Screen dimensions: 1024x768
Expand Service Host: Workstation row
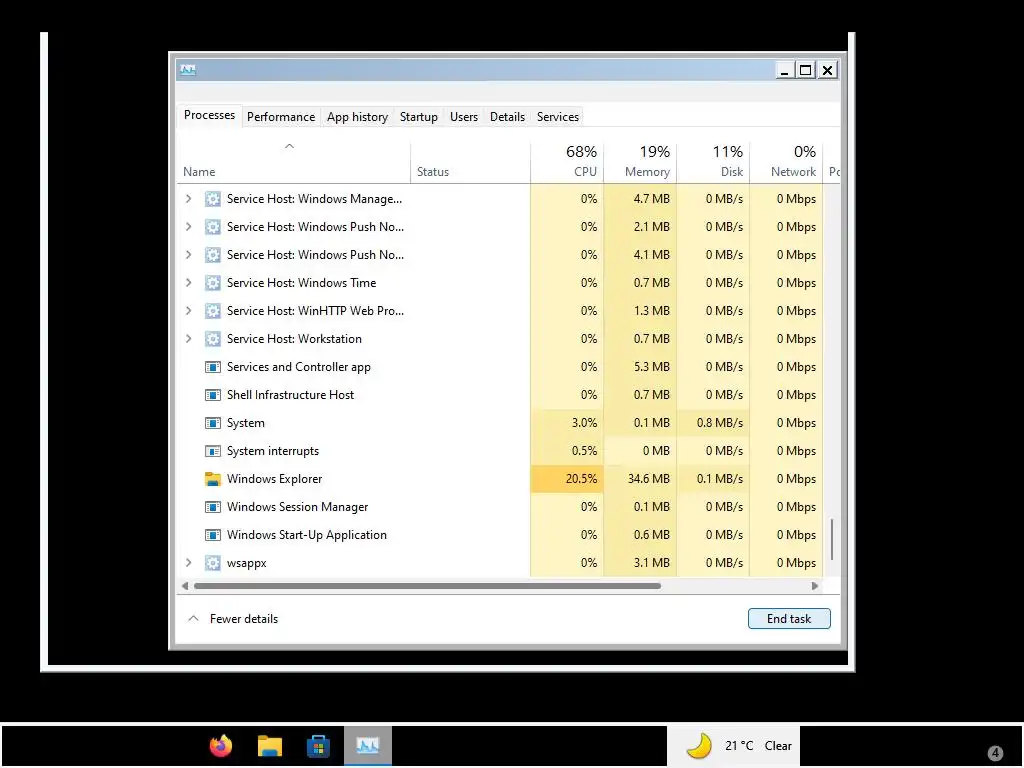coord(188,339)
